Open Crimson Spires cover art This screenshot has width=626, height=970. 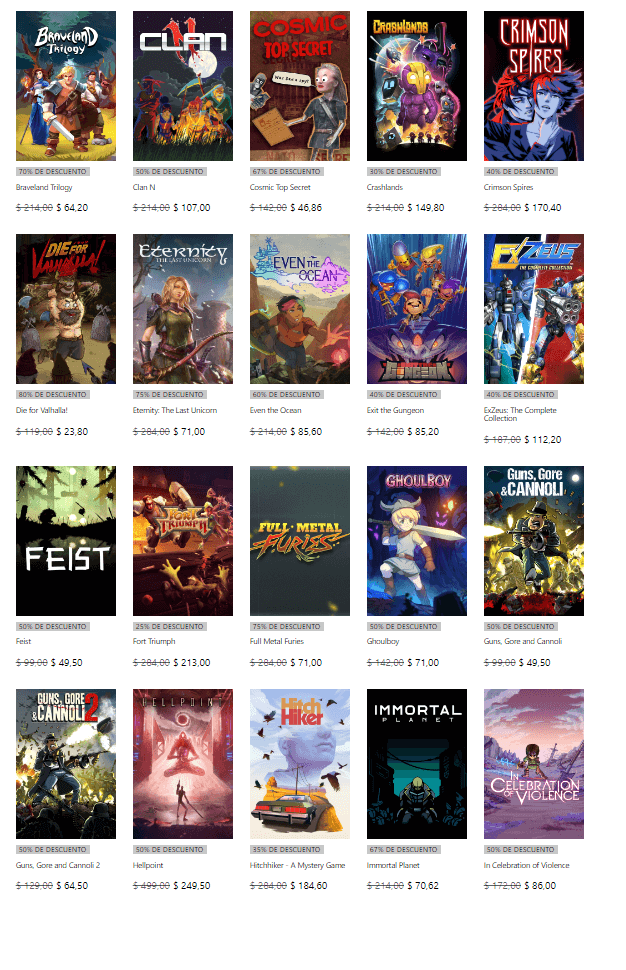533,86
